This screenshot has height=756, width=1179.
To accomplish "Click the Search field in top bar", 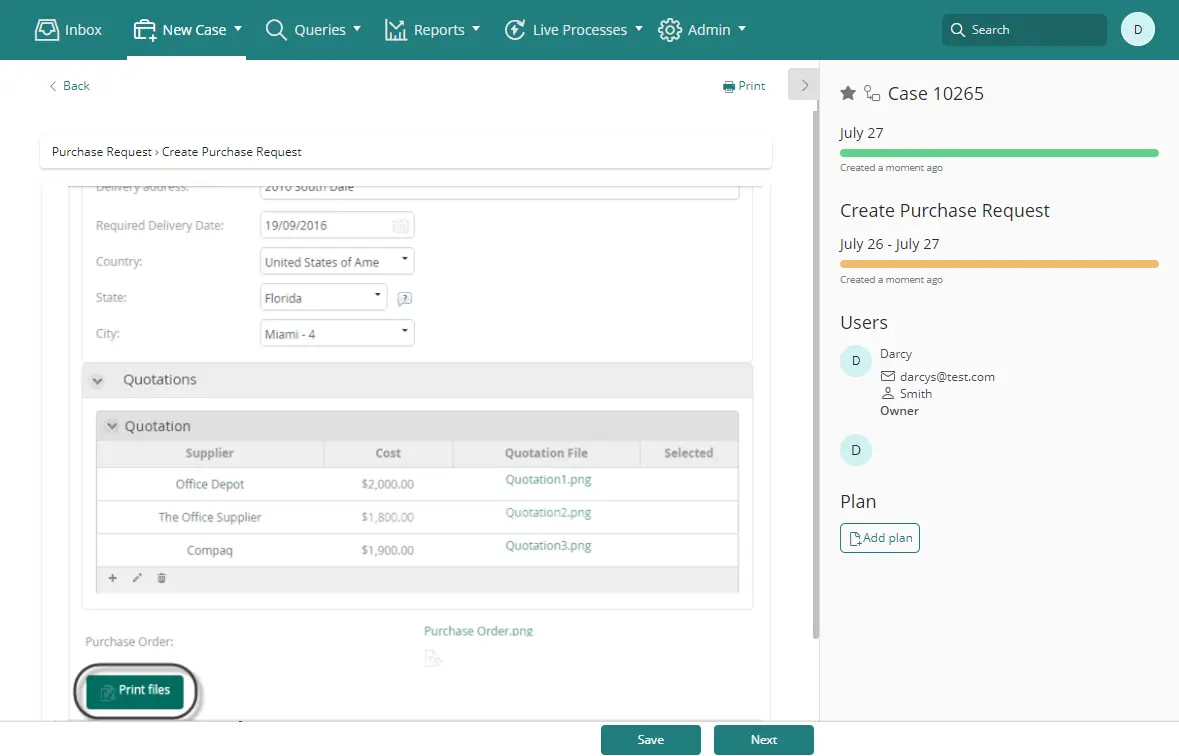I will [x=1024, y=30].
